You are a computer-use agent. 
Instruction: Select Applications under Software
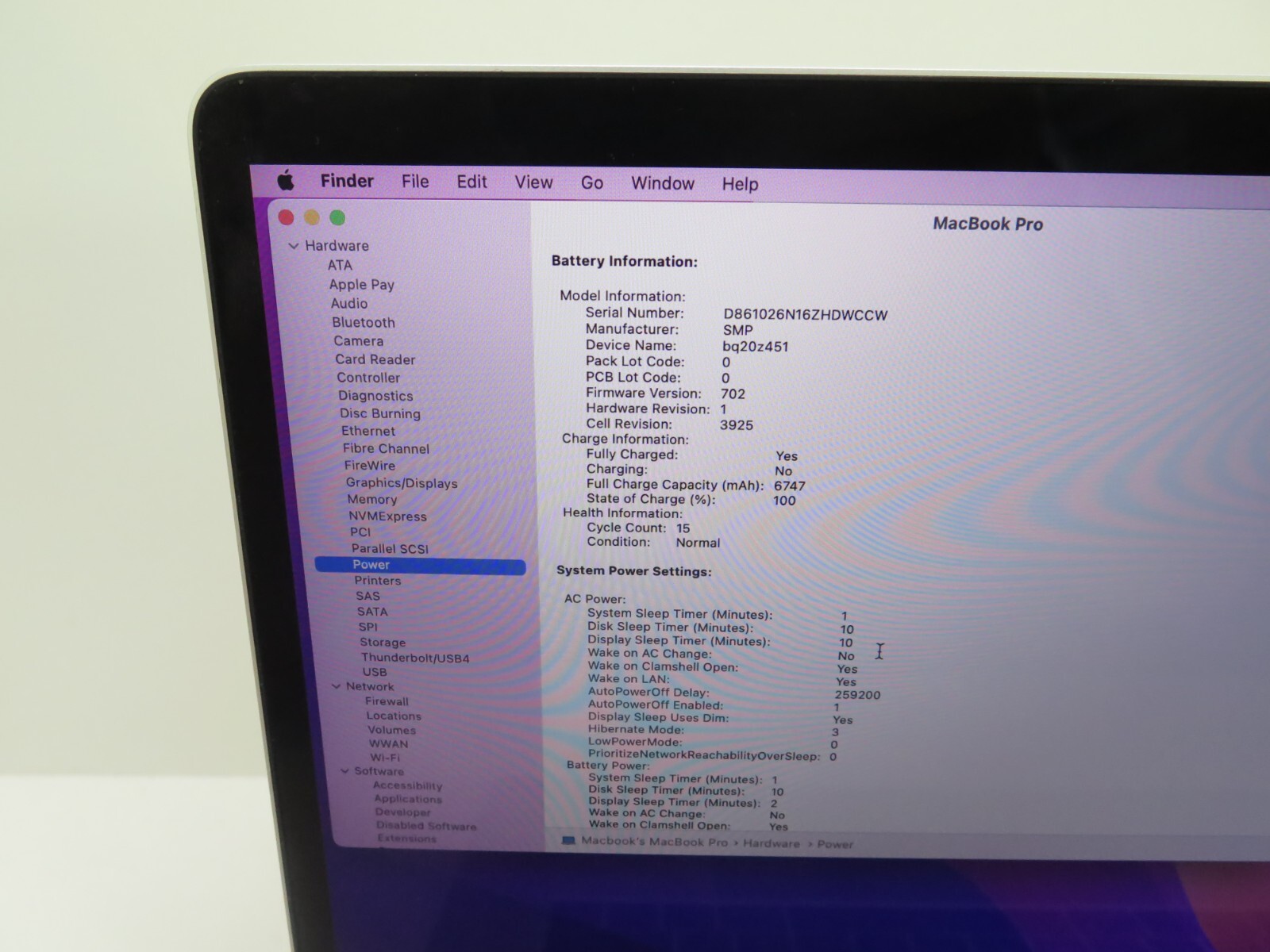(x=408, y=799)
